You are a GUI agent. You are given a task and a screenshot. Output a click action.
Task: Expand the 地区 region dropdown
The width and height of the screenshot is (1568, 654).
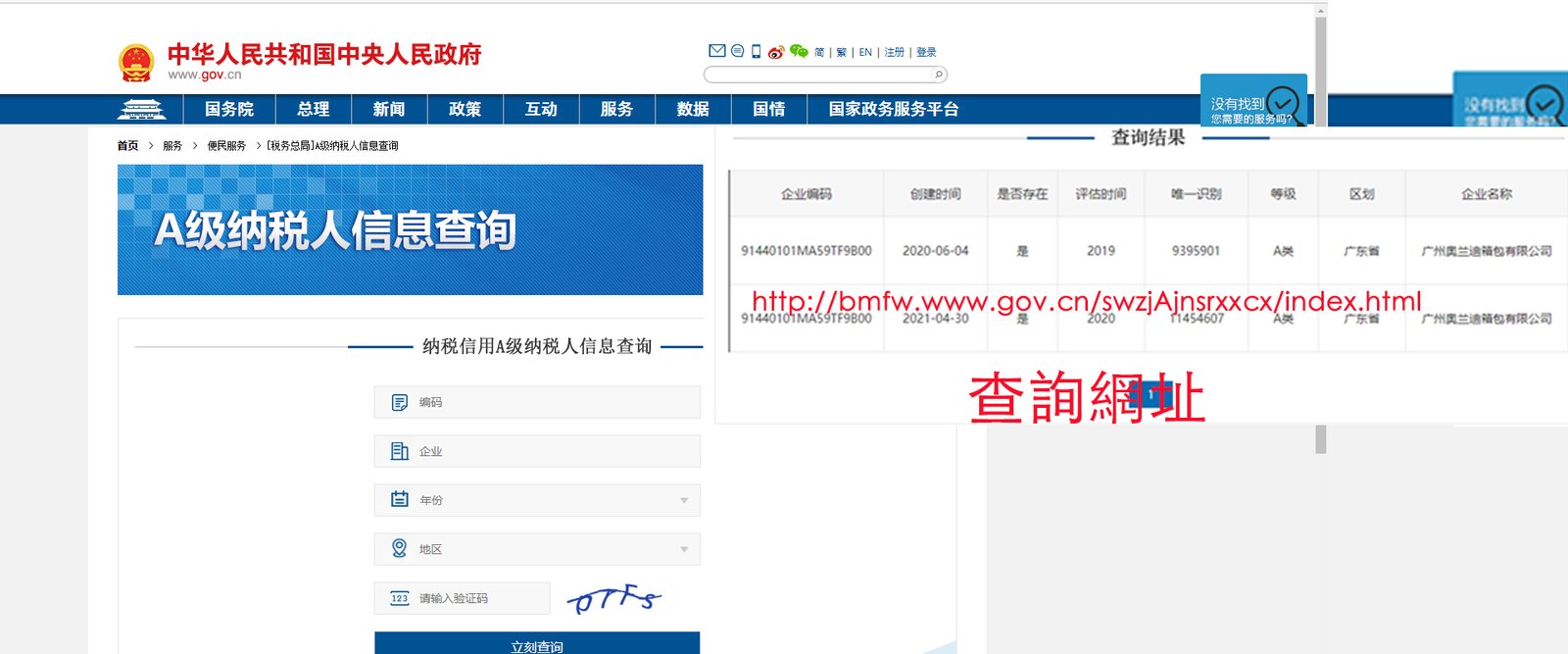(x=537, y=549)
